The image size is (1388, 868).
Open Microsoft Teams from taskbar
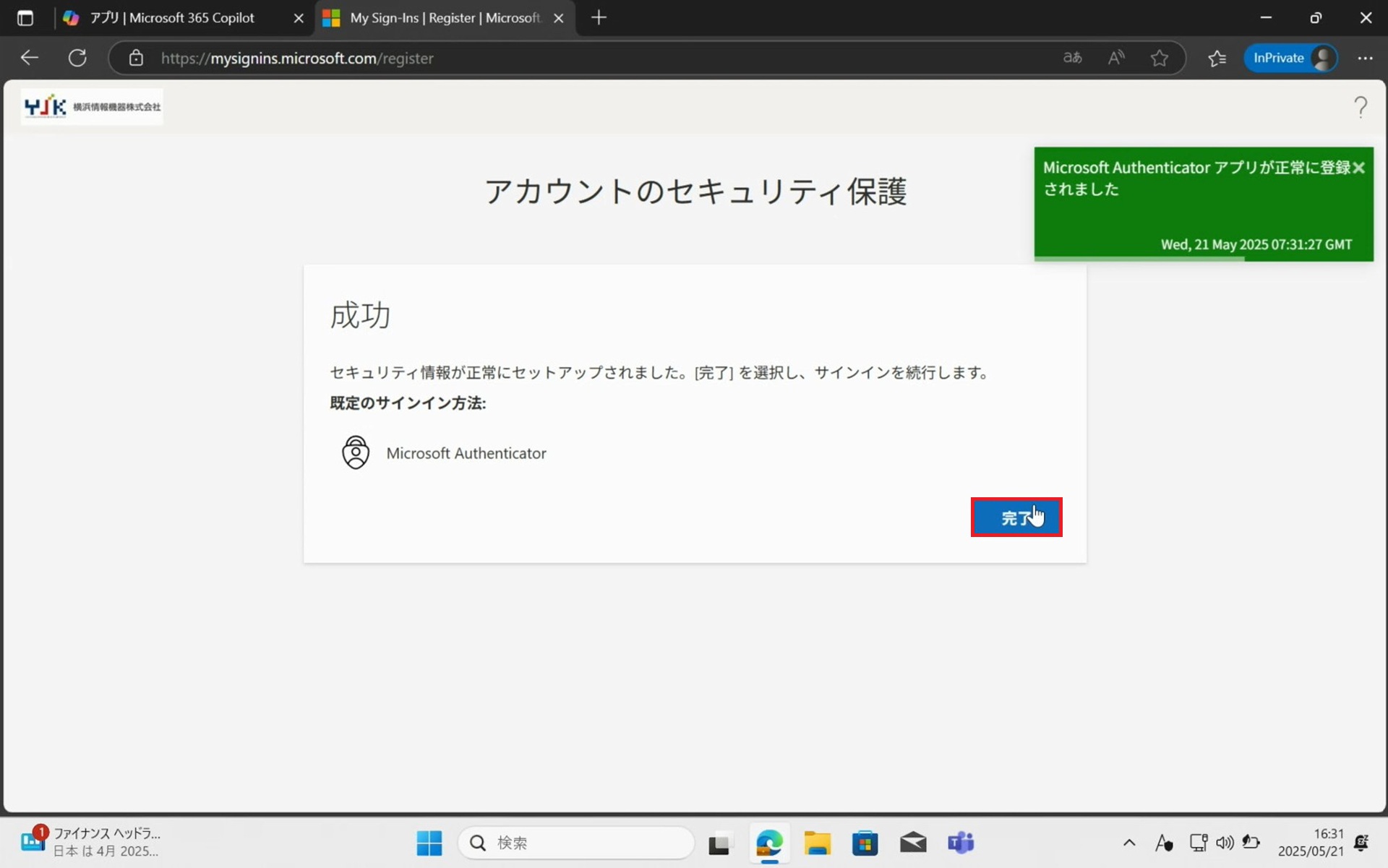point(961,843)
